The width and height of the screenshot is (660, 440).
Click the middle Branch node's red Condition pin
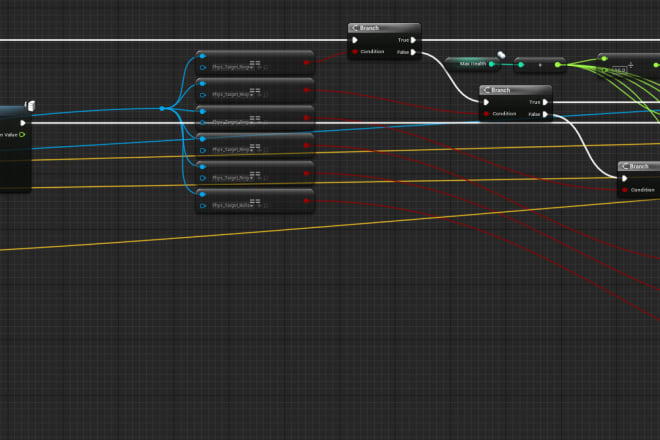(x=486, y=114)
